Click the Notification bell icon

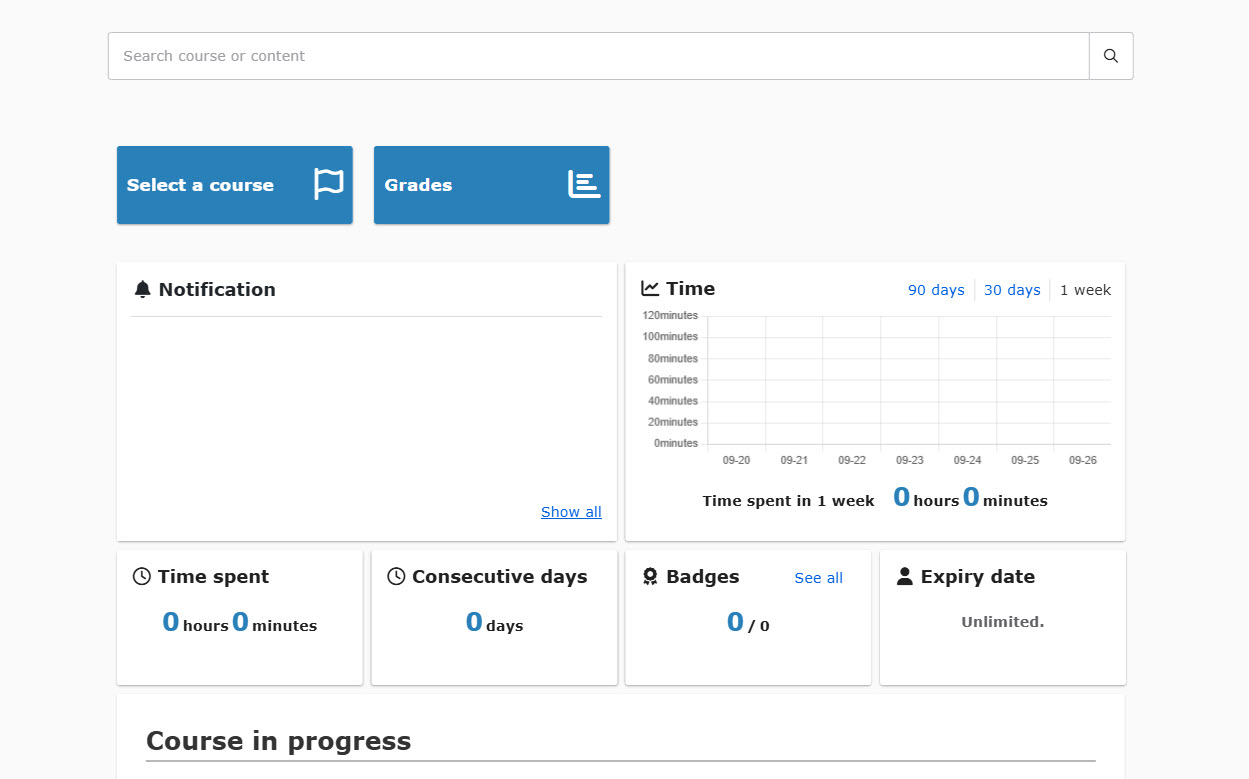[x=143, y=290]
